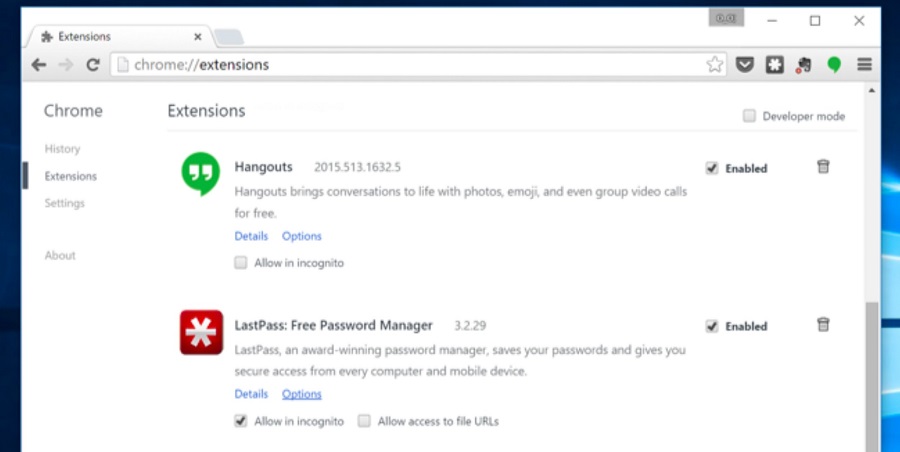
Task: Open the Chrome hamburger menu
Action: pos(864,65)
